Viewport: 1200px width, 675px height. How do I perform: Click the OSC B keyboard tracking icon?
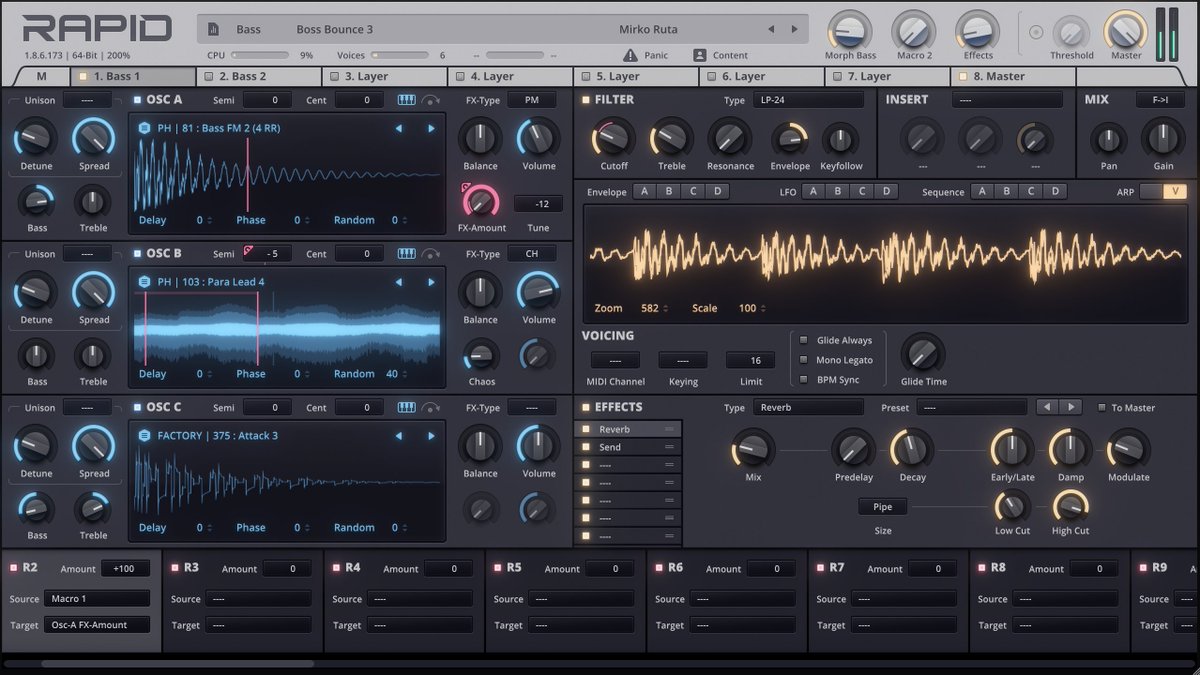[406, 254]
